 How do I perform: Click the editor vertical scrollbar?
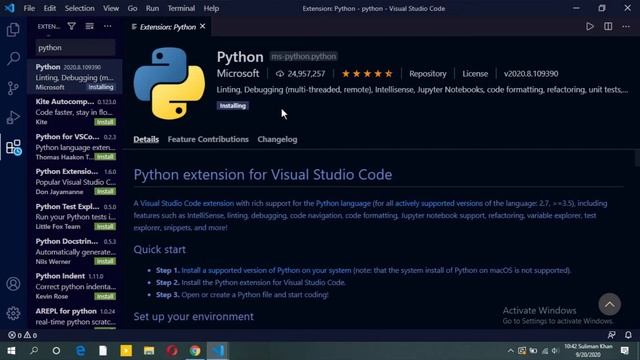tap(637, 158)
